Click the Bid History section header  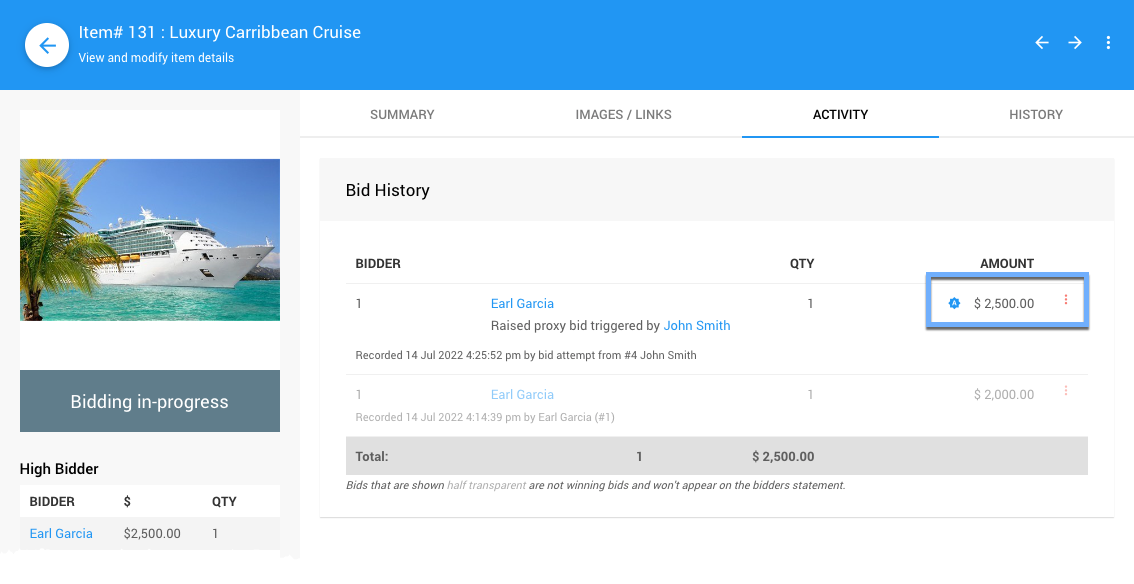point(388,190)
